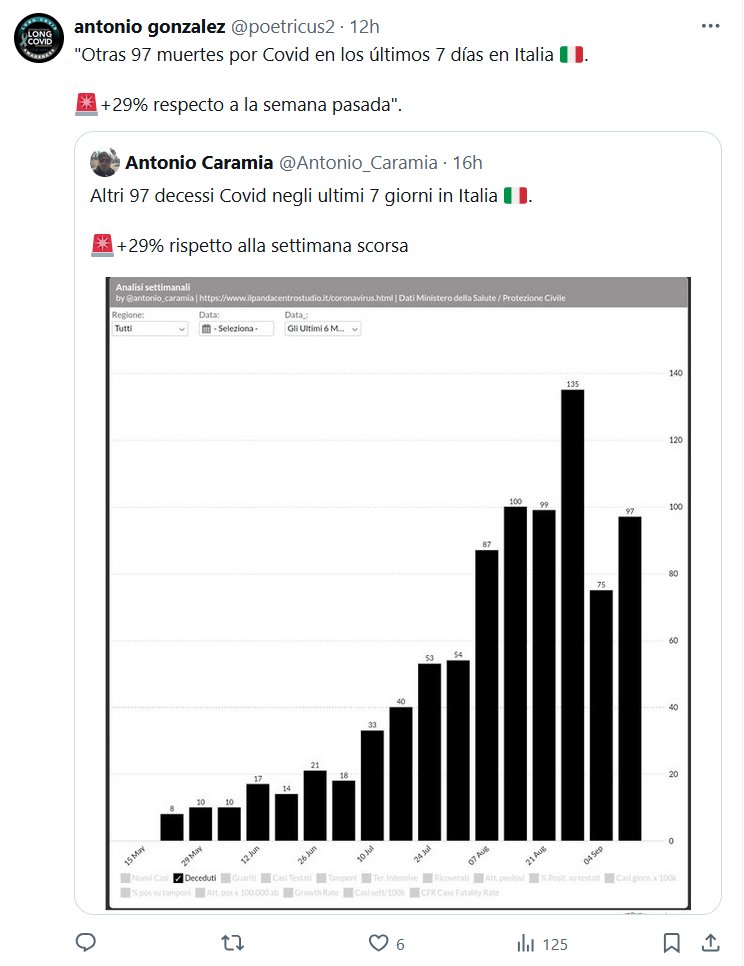Click the 16h quoted tweet timestamp
The width and height of the screenshot is (744, 966).
467,162
